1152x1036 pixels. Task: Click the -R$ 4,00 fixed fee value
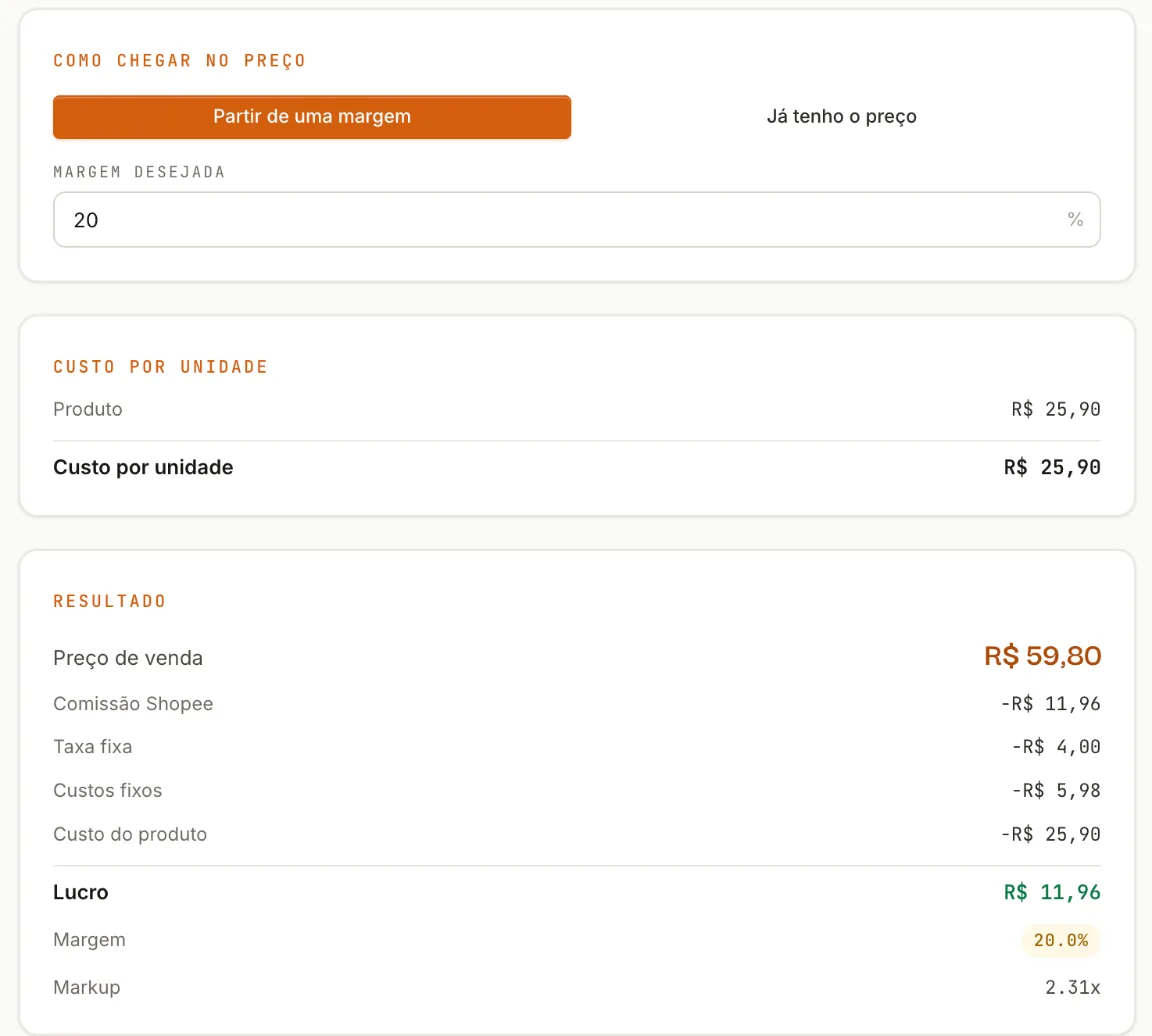pyautogui.click(x=1056, y=747)
